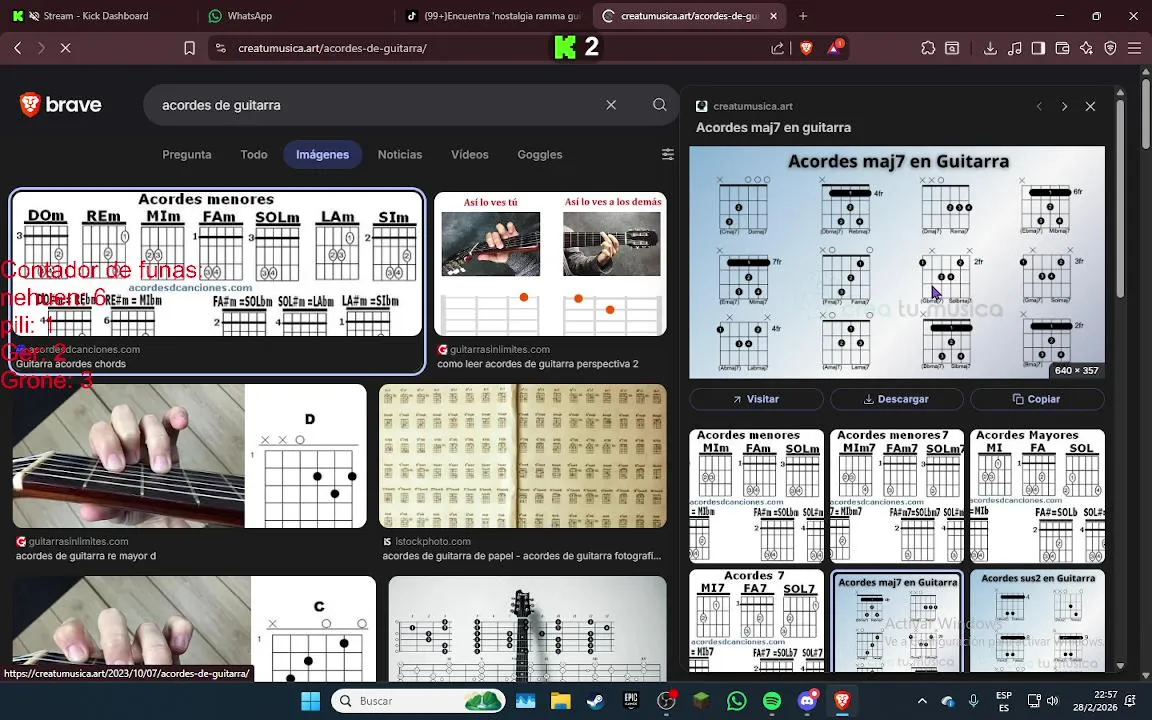Open Epic Games launcher from the taskbar
Viewport: 1152px width, 720px height.
[x=630, y=701]
